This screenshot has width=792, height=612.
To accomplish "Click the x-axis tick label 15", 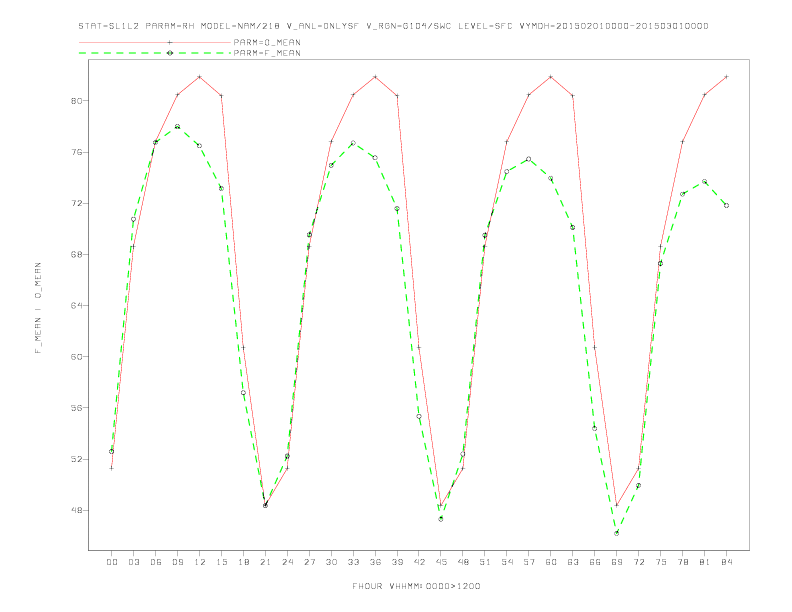I will [x=221, y=562].
